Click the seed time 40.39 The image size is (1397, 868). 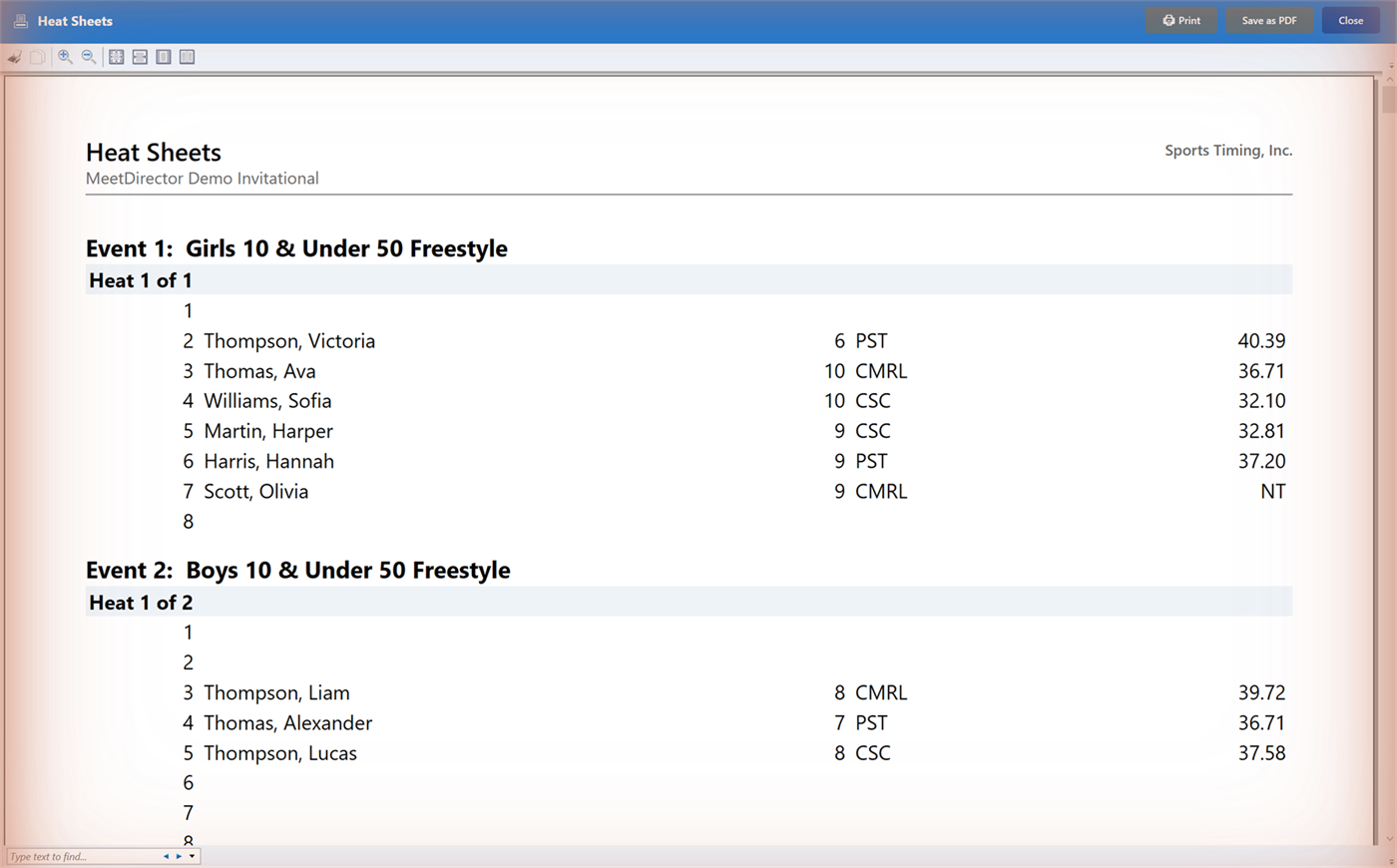point(1261,341)
